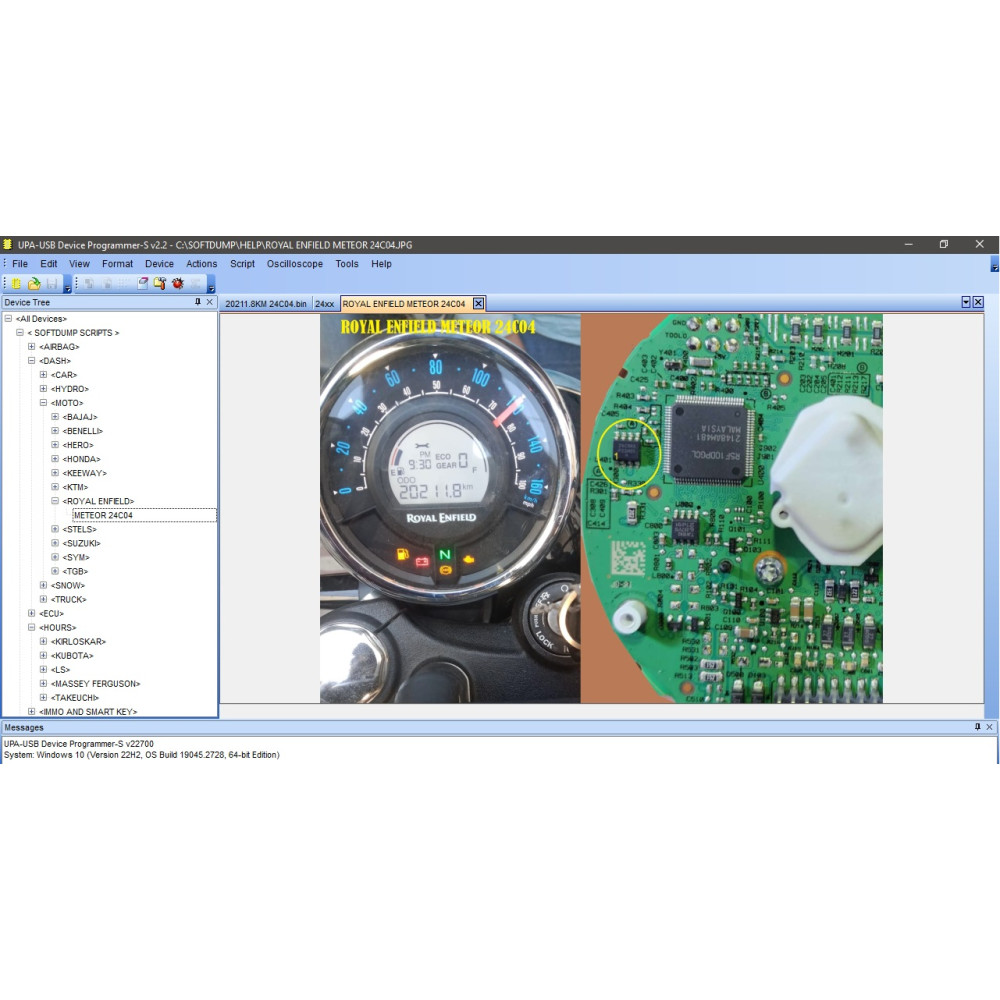The height and width of the screenshot is (1000, 1000).
Task: Expand the IMMO AND SMART KEY node
Action: point(31,711)
